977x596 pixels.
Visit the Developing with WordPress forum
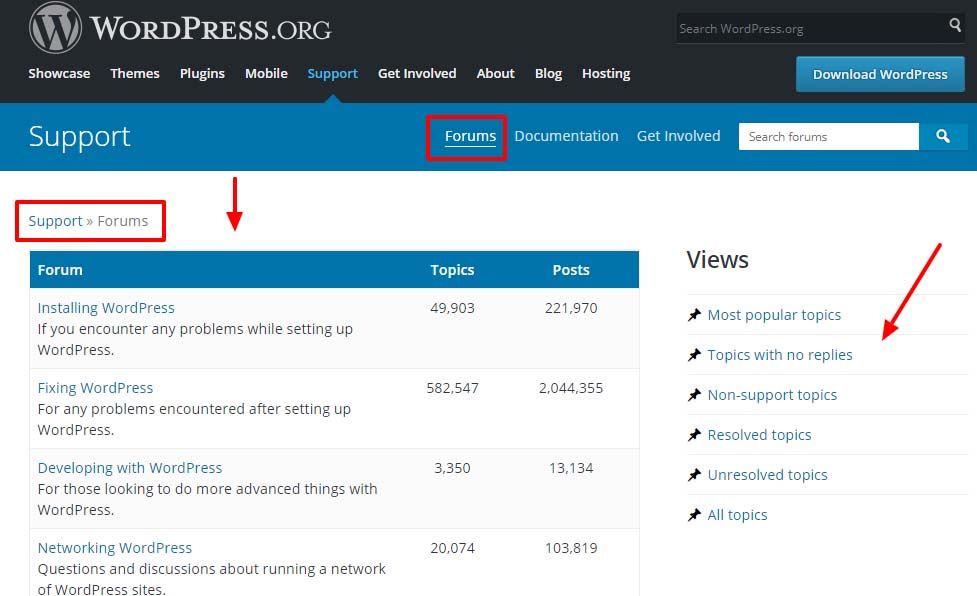(130, 468)
